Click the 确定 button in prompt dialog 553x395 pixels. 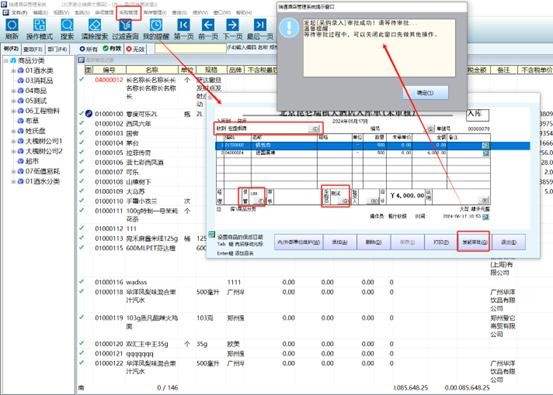click(x=425, y=93)
